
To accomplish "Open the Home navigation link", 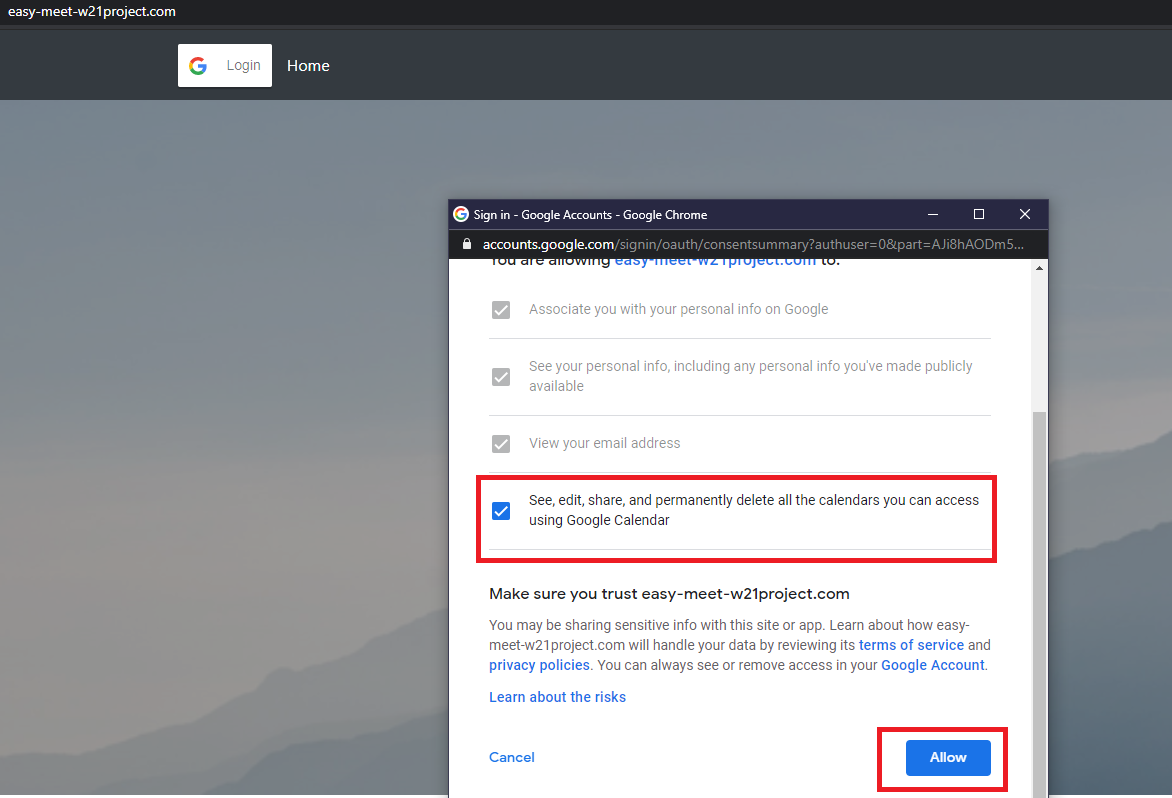I will [x=308, y=66].
